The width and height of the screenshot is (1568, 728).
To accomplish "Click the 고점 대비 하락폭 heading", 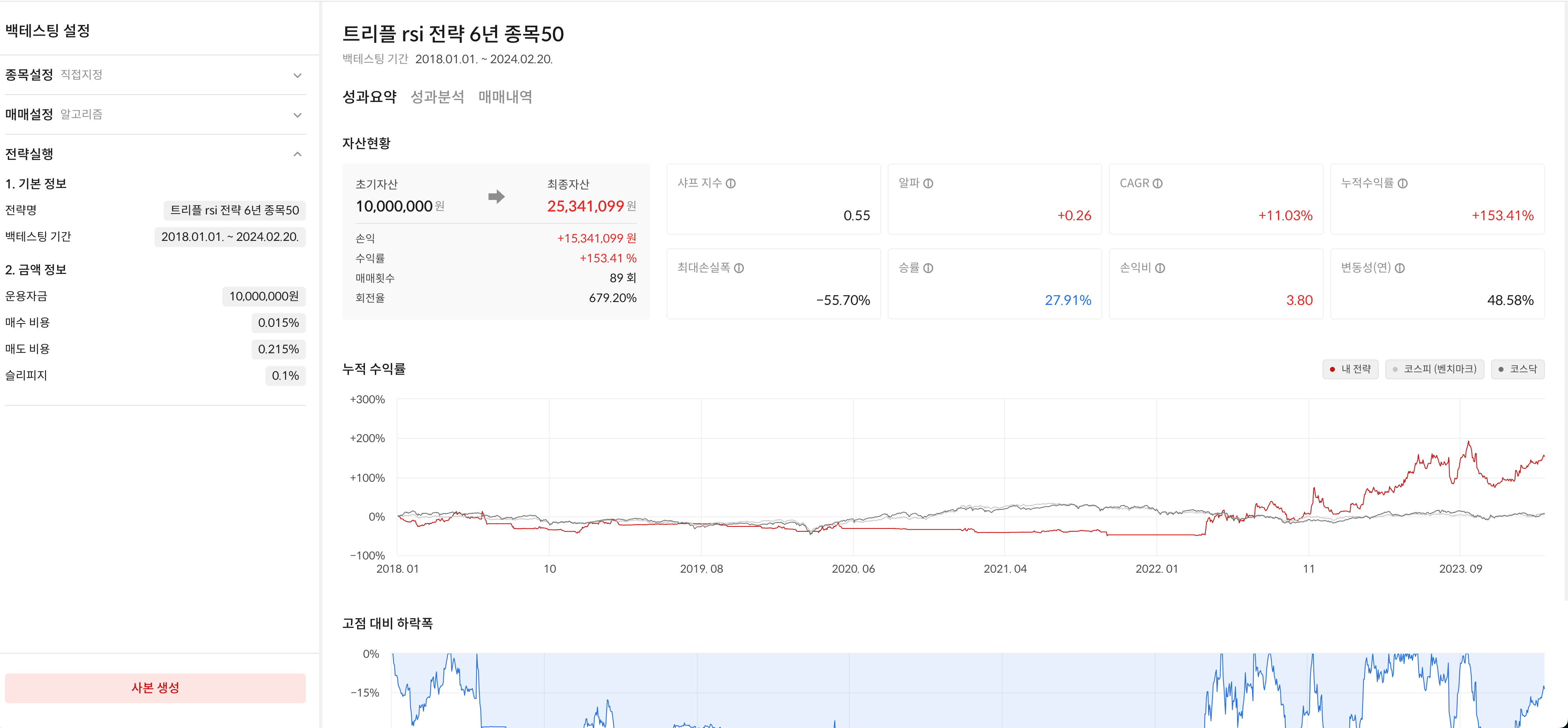I will pyautogui.click(x=387, y=623).
